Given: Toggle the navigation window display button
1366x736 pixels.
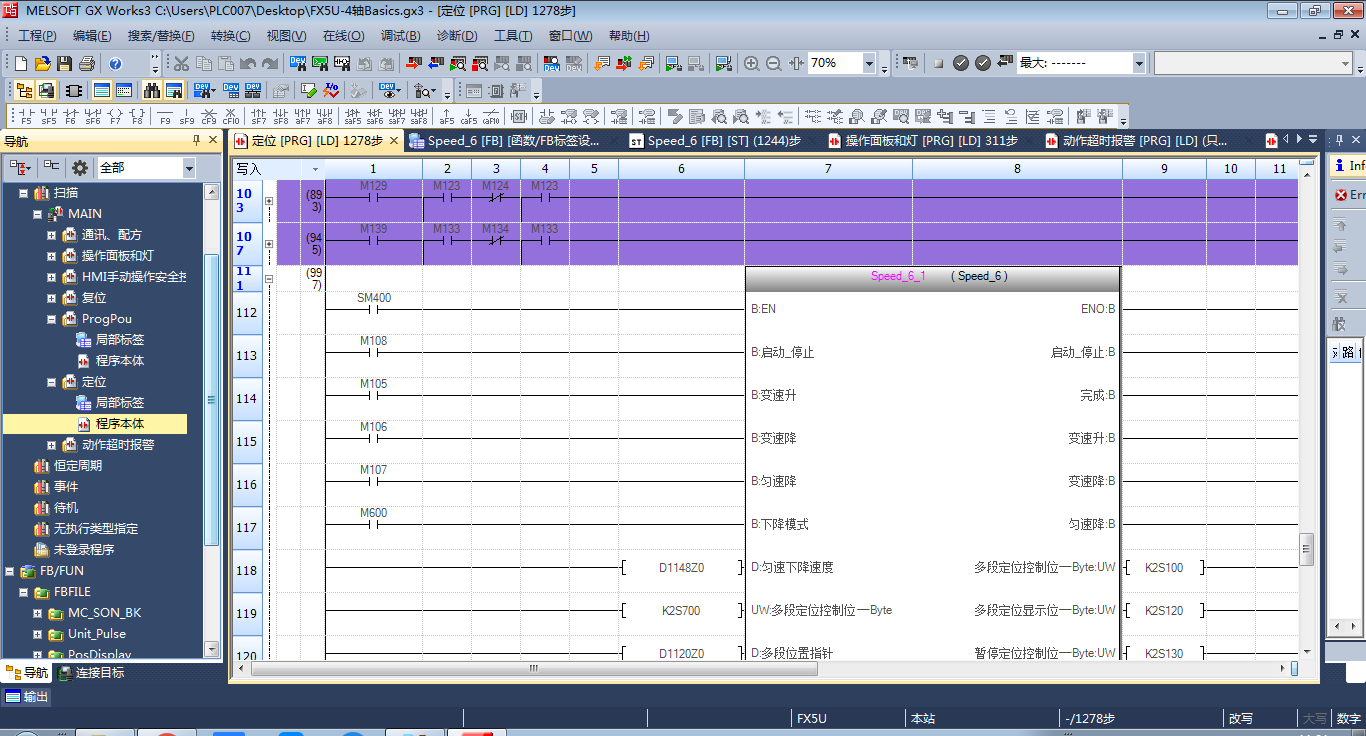Looking at the screenshot, I should pos(24,90).
